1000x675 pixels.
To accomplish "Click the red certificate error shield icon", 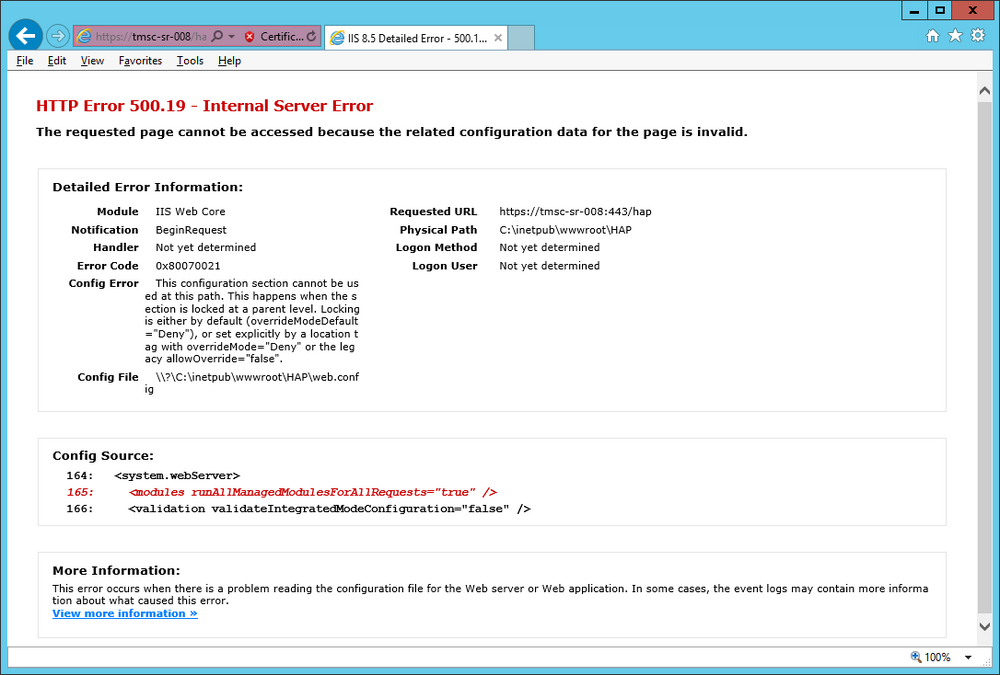I will coord(249,37).
